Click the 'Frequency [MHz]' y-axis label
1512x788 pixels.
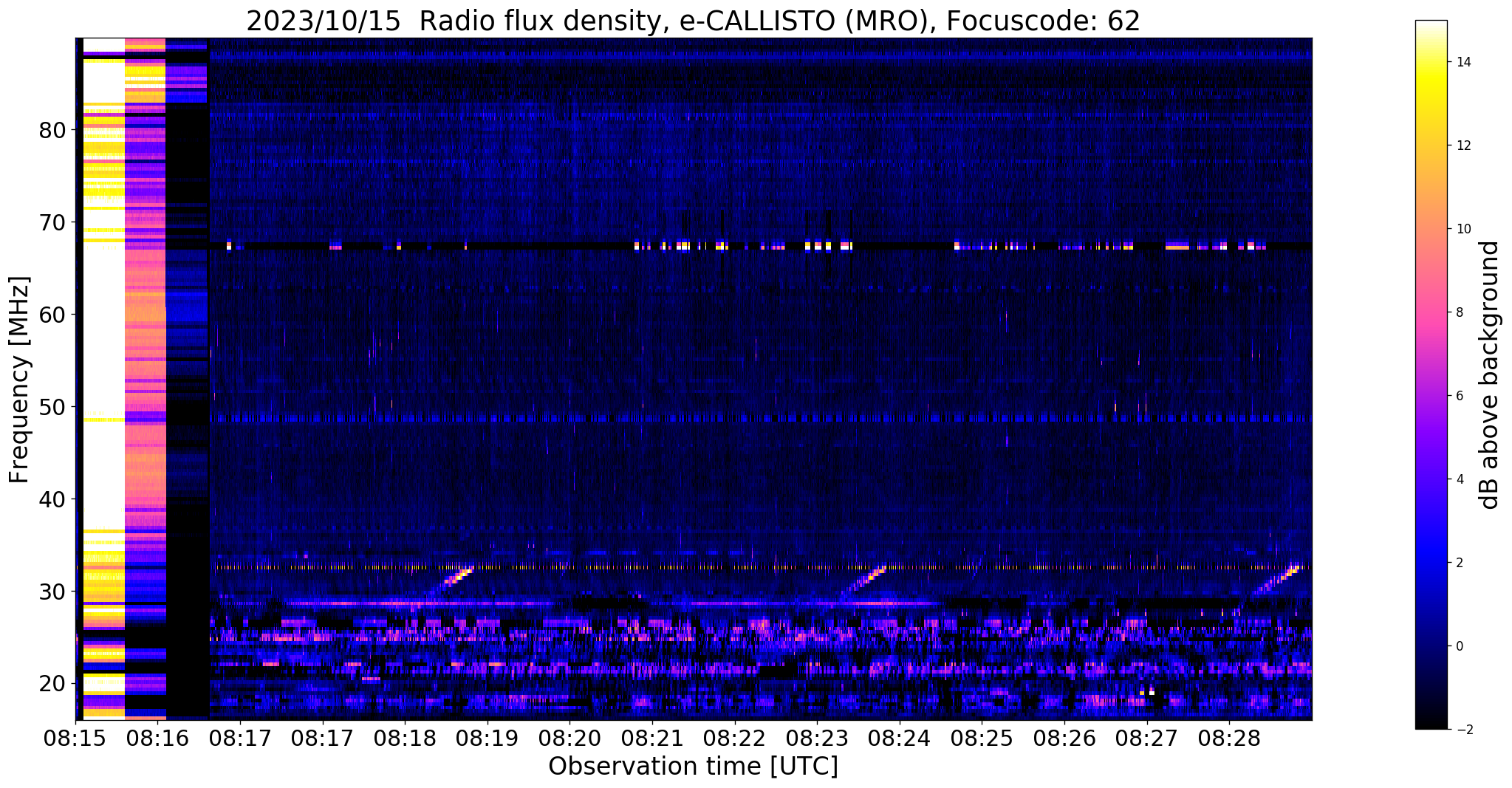tap(19, 380)
